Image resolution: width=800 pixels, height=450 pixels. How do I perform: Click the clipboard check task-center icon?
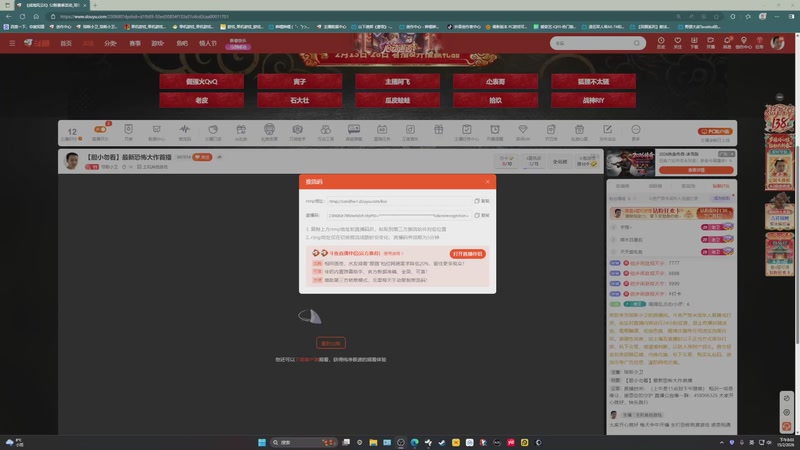[x=466, y=130]
